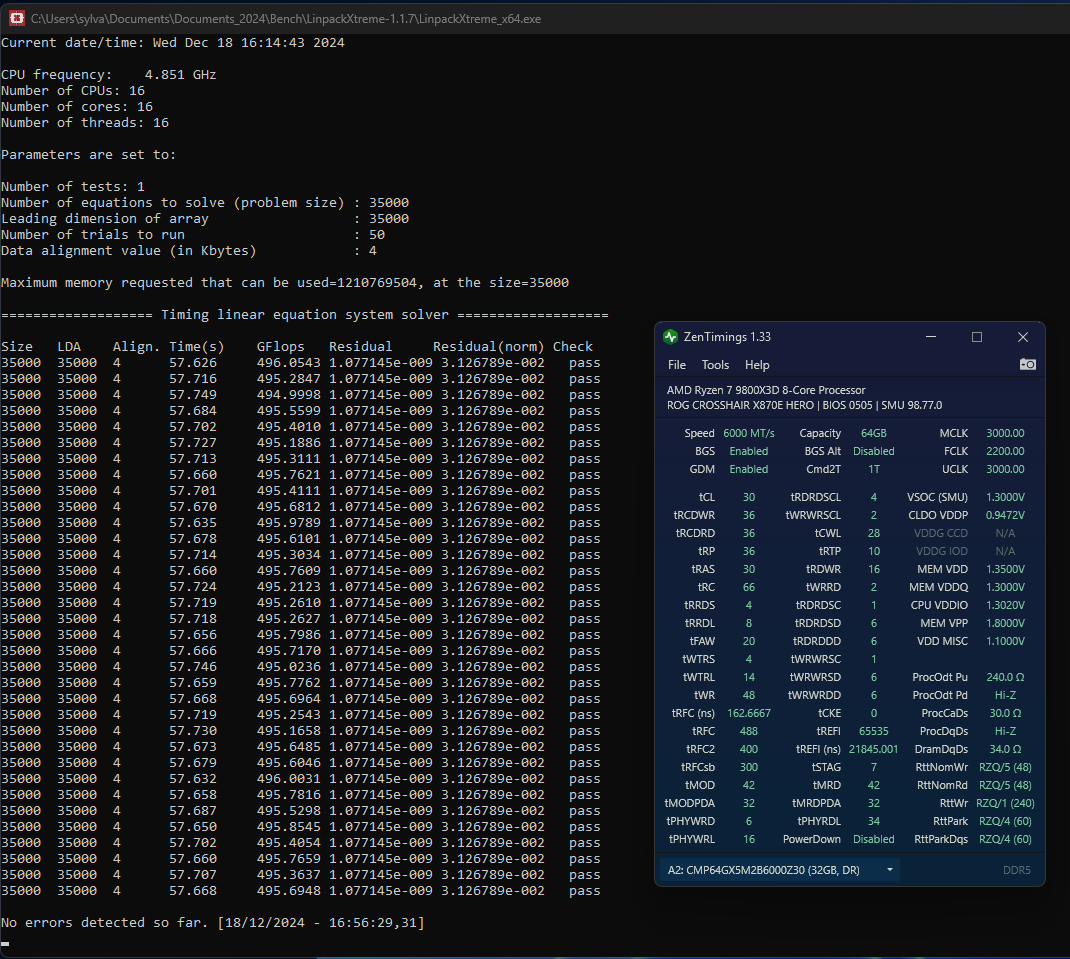The image size is (1070, 959).
Task: Click the DDR5 label in ZenTimings
Action: pos(1016,870)
